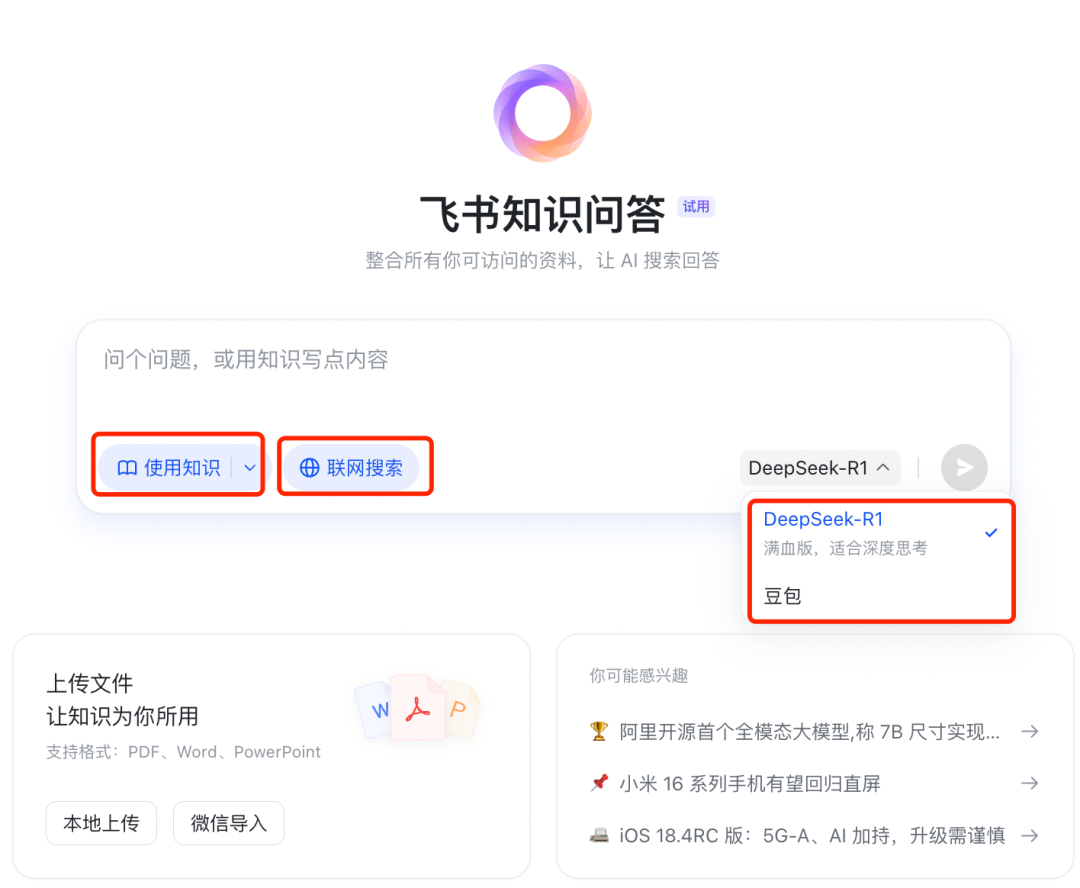Select DeepSeek-R1 from the model menu

pyautogui.click(x=880, y=533)
